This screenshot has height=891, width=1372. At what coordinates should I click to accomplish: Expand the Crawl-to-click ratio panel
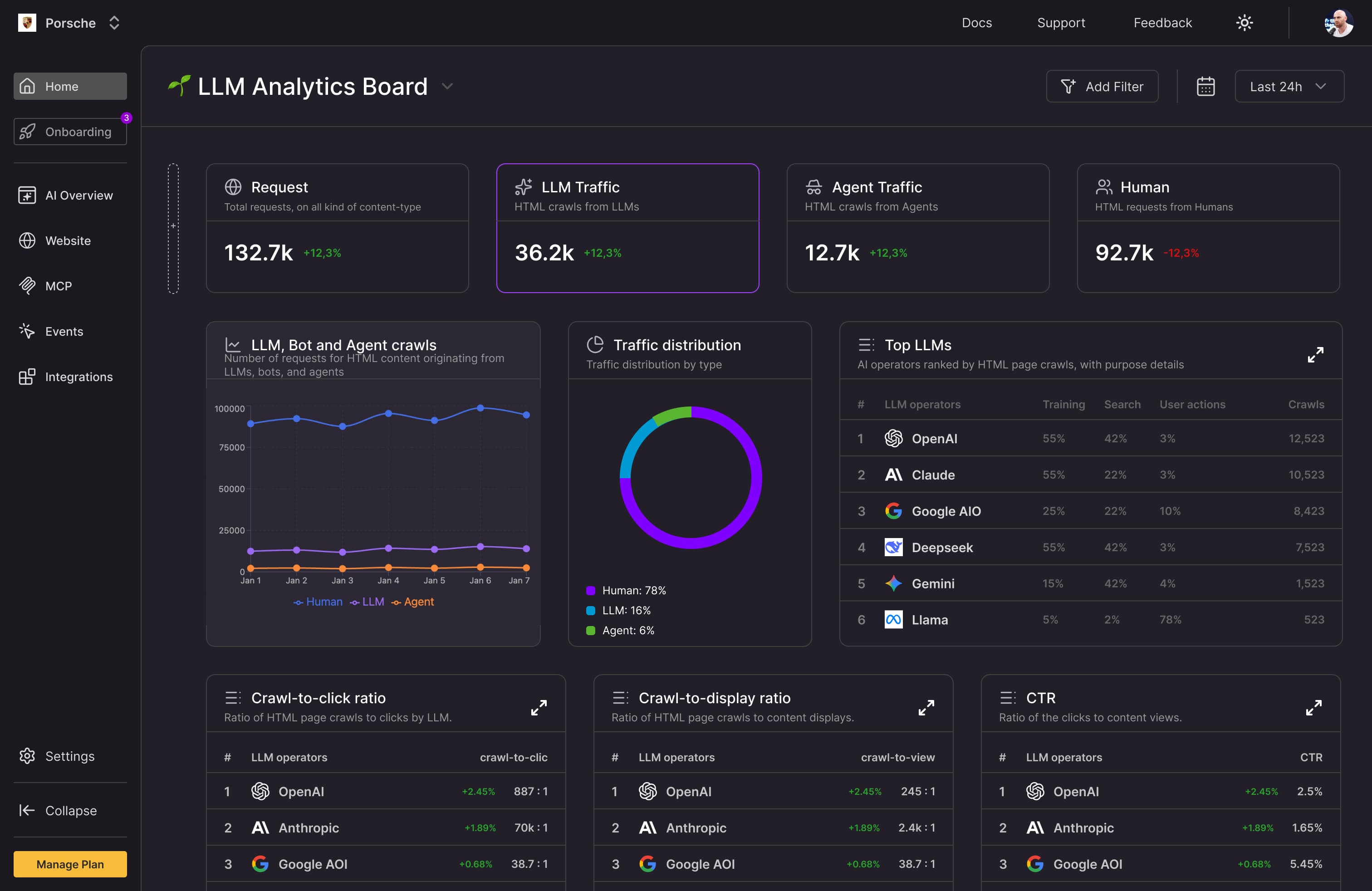tap(539, 707)
